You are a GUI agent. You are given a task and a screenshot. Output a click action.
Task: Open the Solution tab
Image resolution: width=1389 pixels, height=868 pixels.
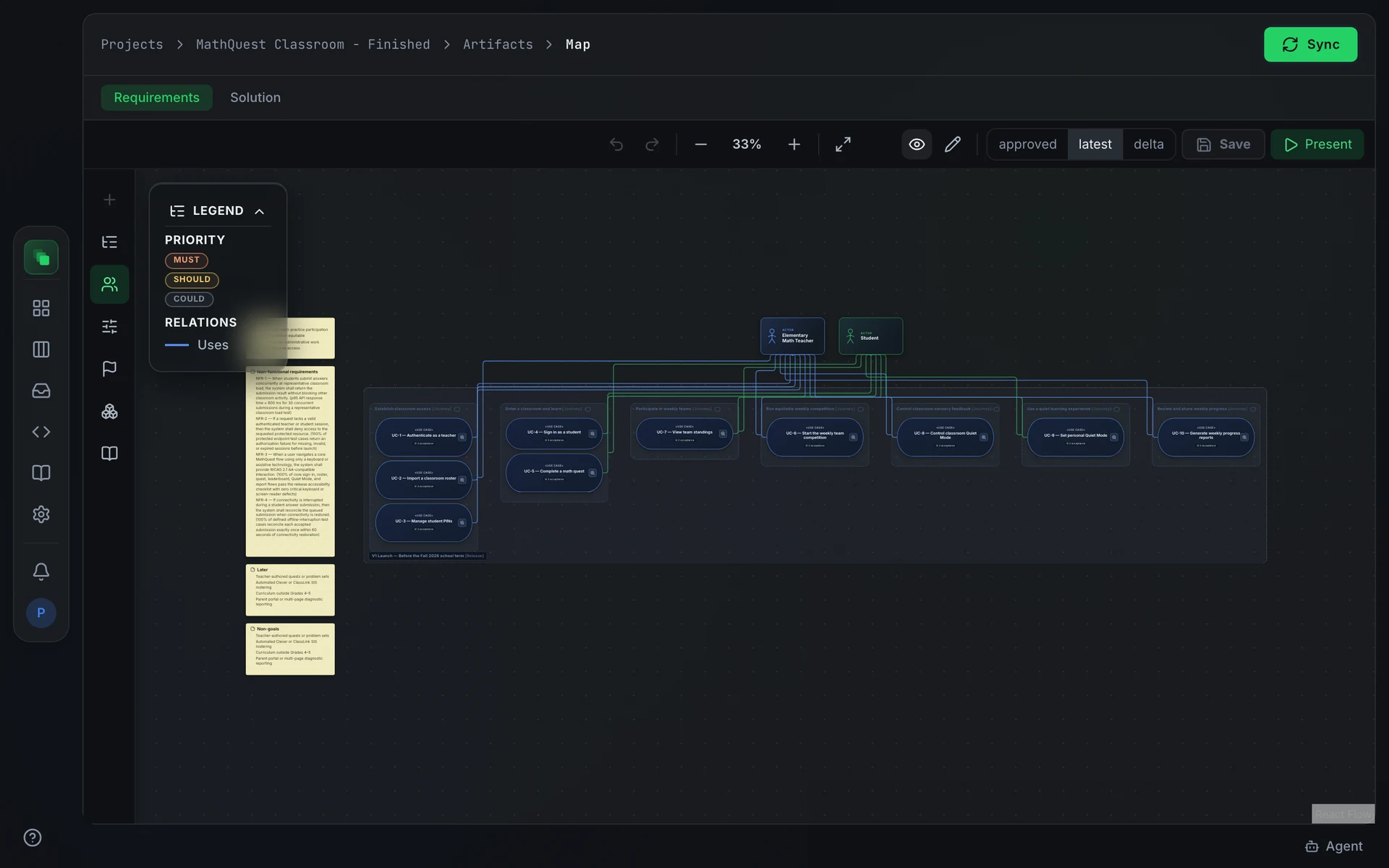255,98
